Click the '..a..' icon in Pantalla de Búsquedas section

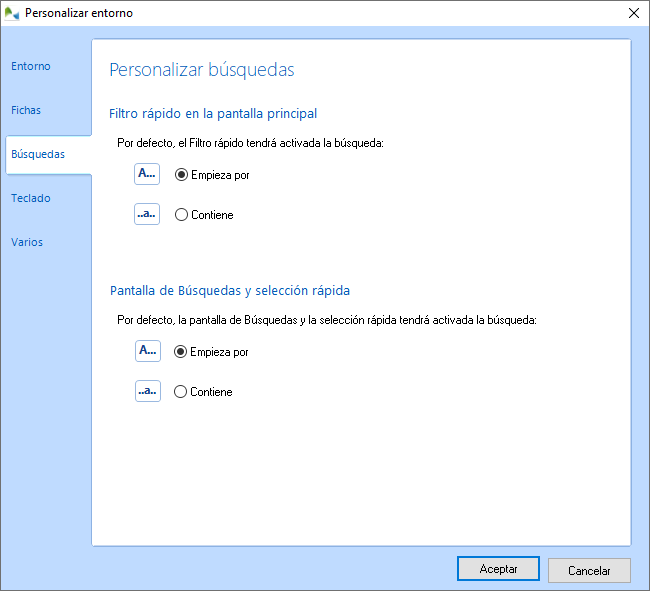pyautogui.click(x=148, y=391)
